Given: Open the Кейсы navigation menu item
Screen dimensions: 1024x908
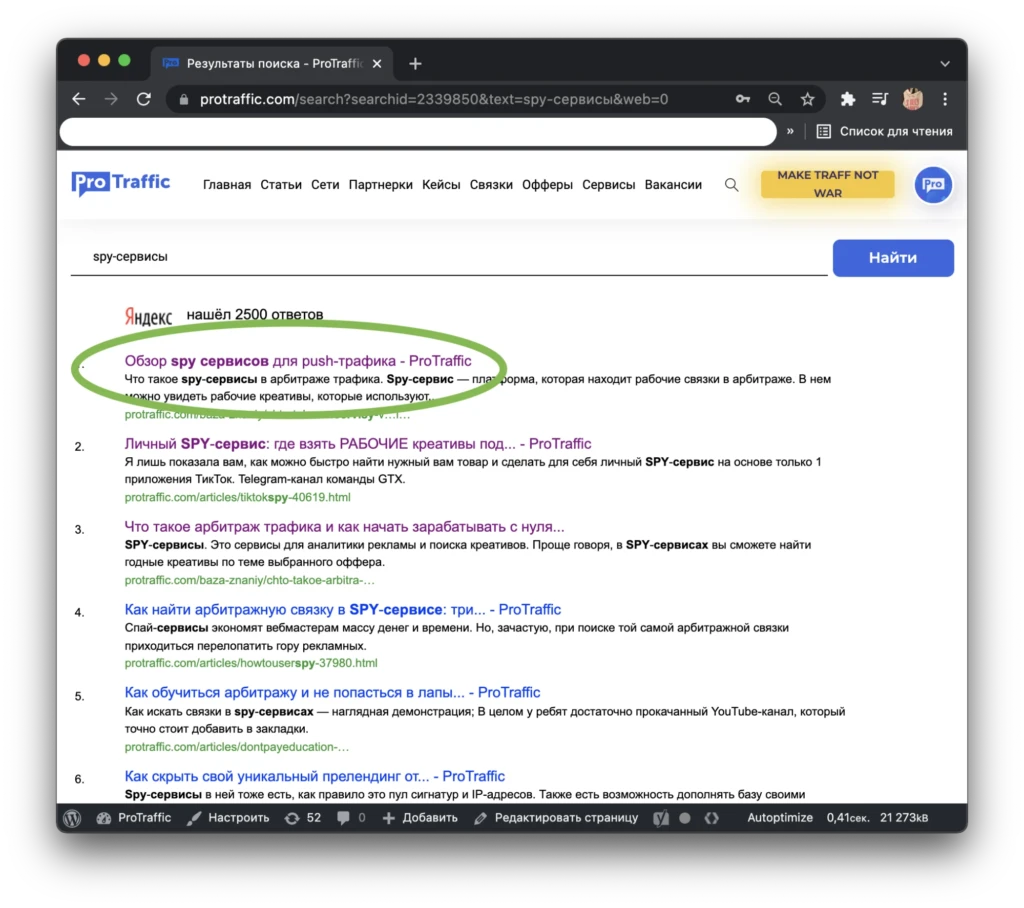Looking at the screenshot, I should point(441,185).
